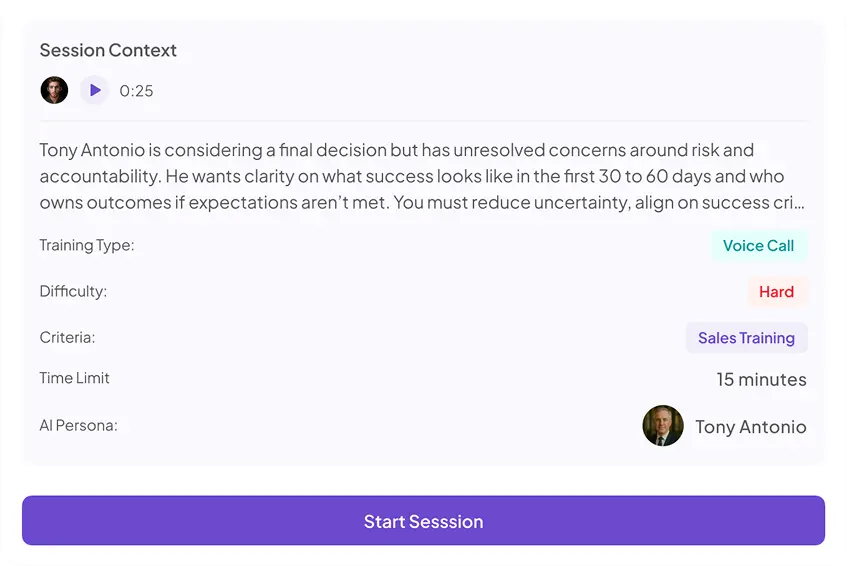This screenshot has width=848, height=566.
Task: Open Tony Antonio's persona avatar photo
Action: [x=663, y=426]
